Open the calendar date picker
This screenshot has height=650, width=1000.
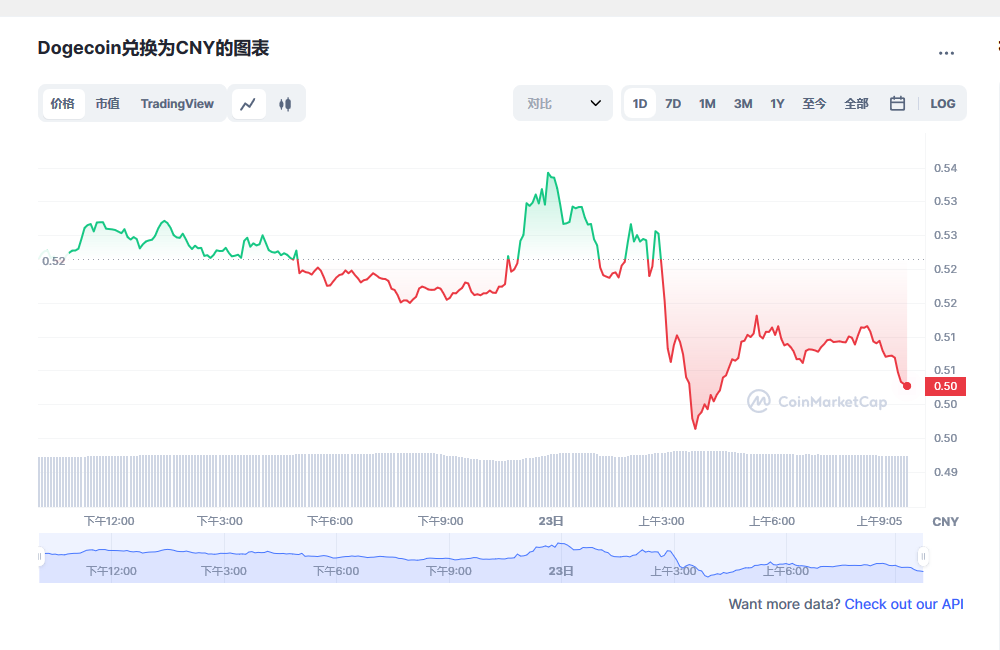896,103
